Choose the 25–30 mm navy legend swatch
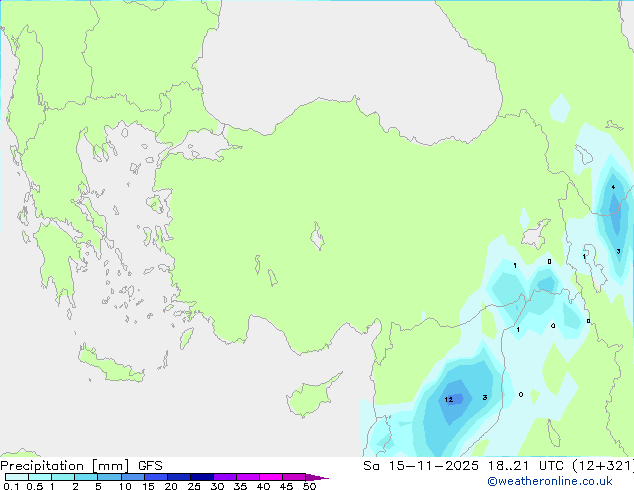634x490 pixels. (x=201, y=477)
